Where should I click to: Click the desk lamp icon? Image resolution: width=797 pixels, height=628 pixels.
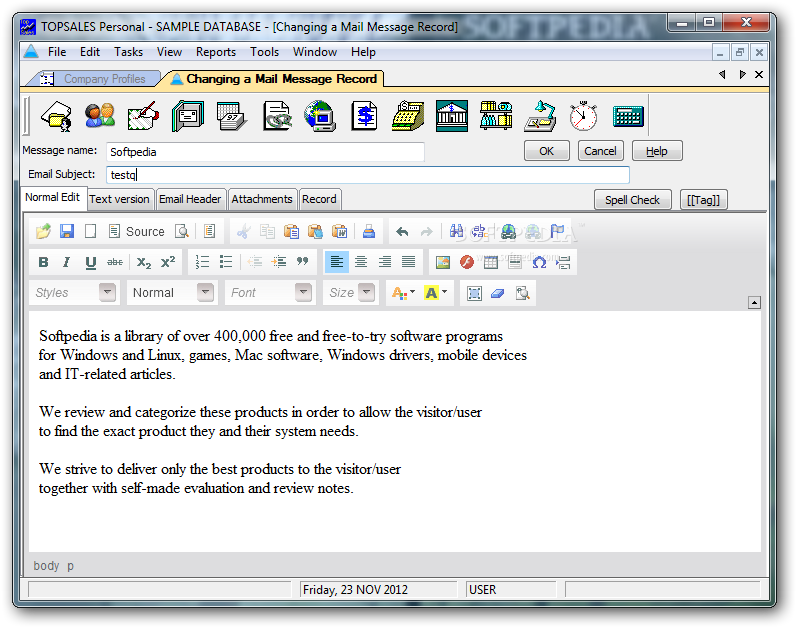540,116
